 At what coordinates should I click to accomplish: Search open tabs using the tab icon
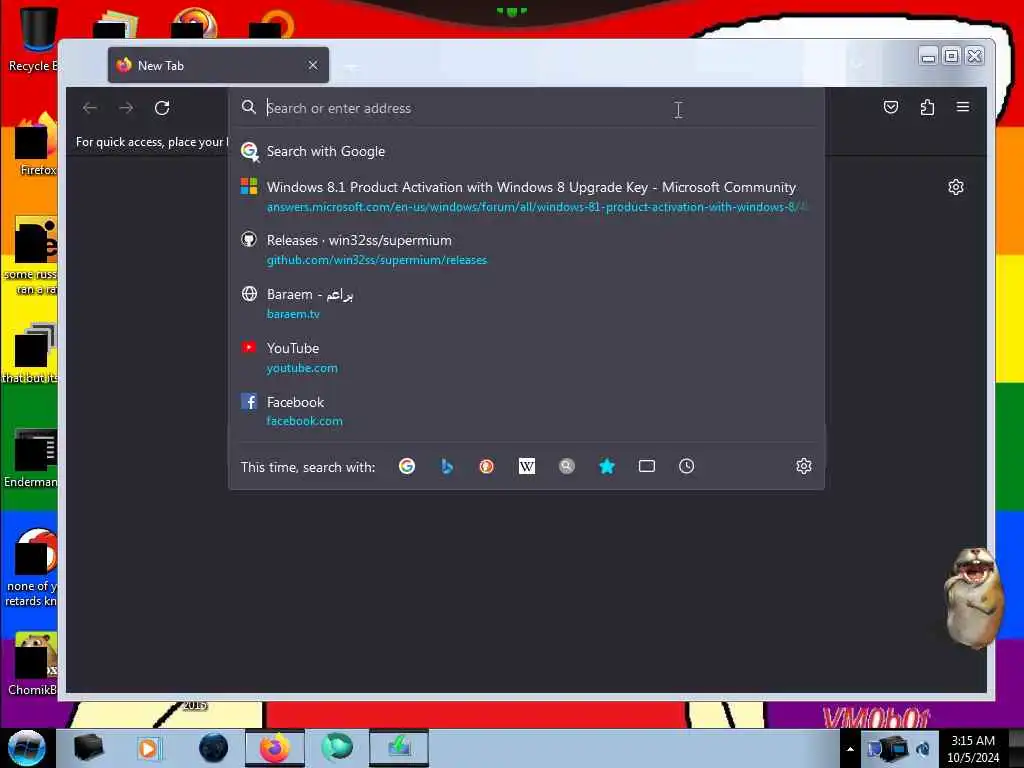[647, 466]
